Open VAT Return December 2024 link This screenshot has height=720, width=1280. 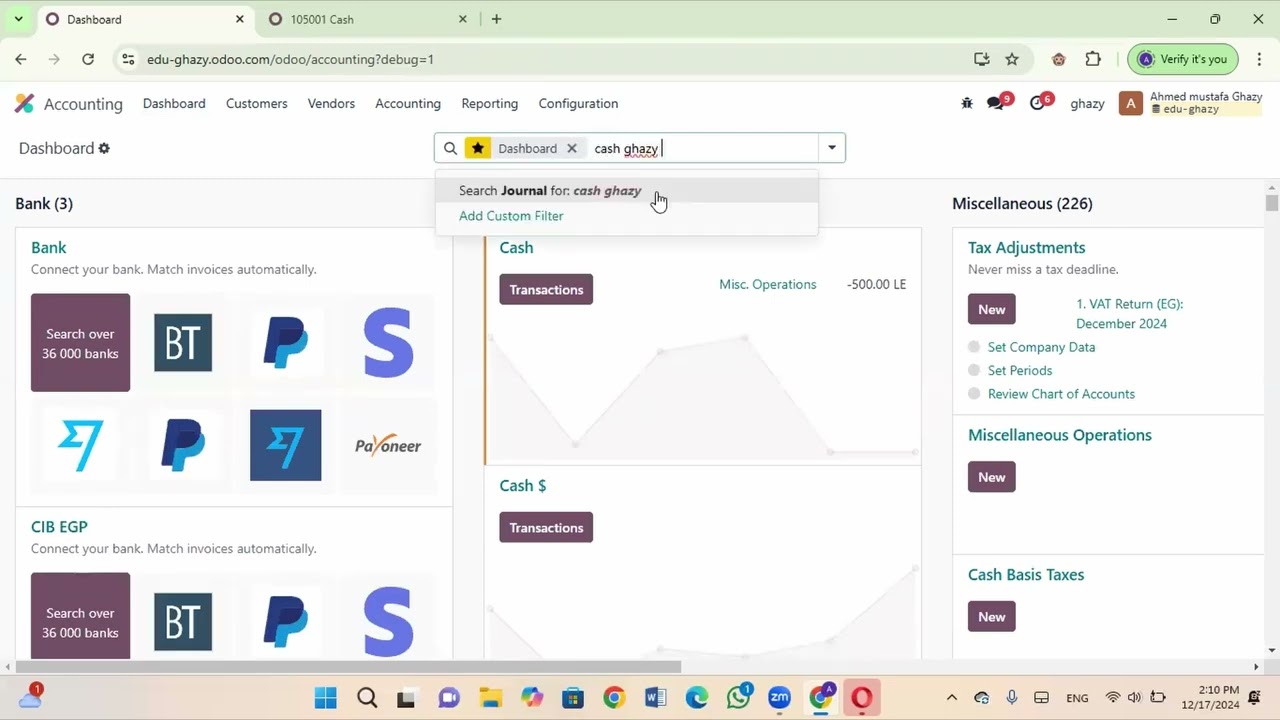click(x=1129, y=313)
